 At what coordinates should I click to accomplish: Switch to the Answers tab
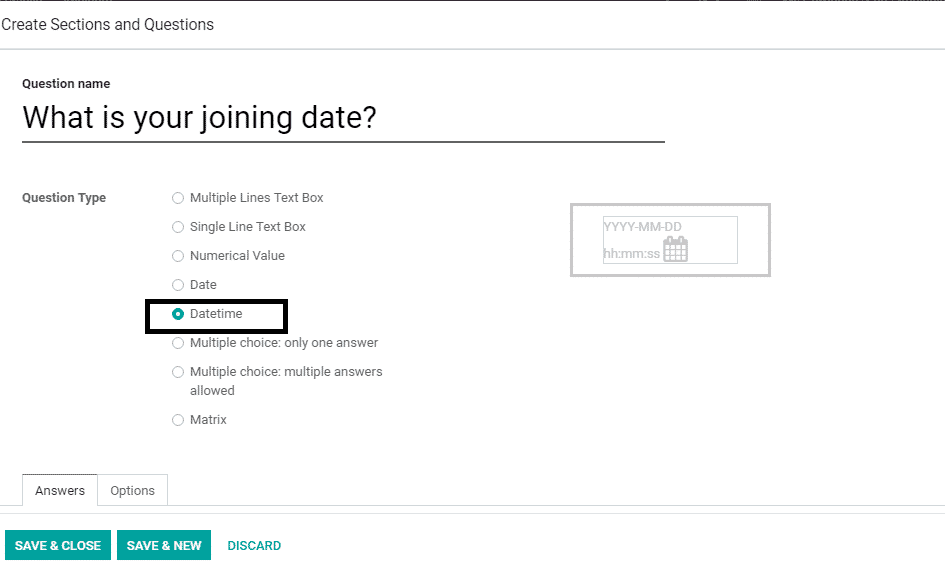(x=60, y=490)
